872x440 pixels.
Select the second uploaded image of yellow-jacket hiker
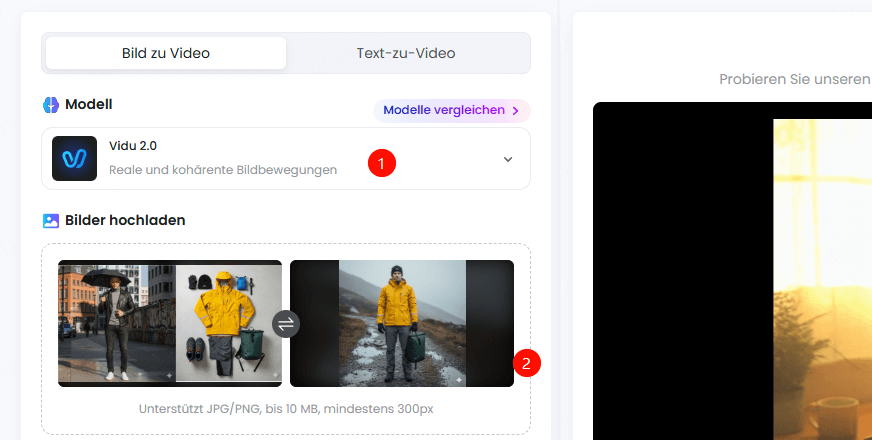tap(402, 323)
